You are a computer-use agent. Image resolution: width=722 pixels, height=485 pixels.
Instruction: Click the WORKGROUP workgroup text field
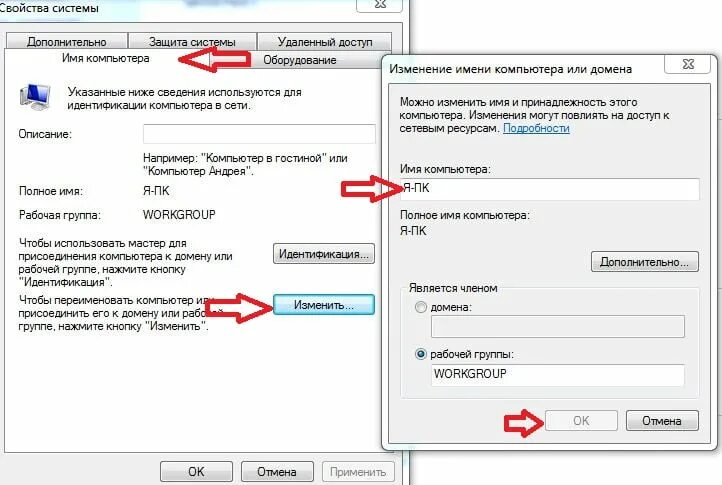[x=558, y=375]
